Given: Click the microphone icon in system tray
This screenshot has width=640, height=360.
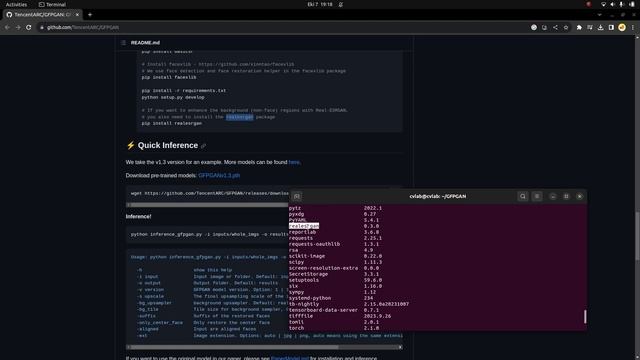Looking at the screenshot, I should (621, 4).
